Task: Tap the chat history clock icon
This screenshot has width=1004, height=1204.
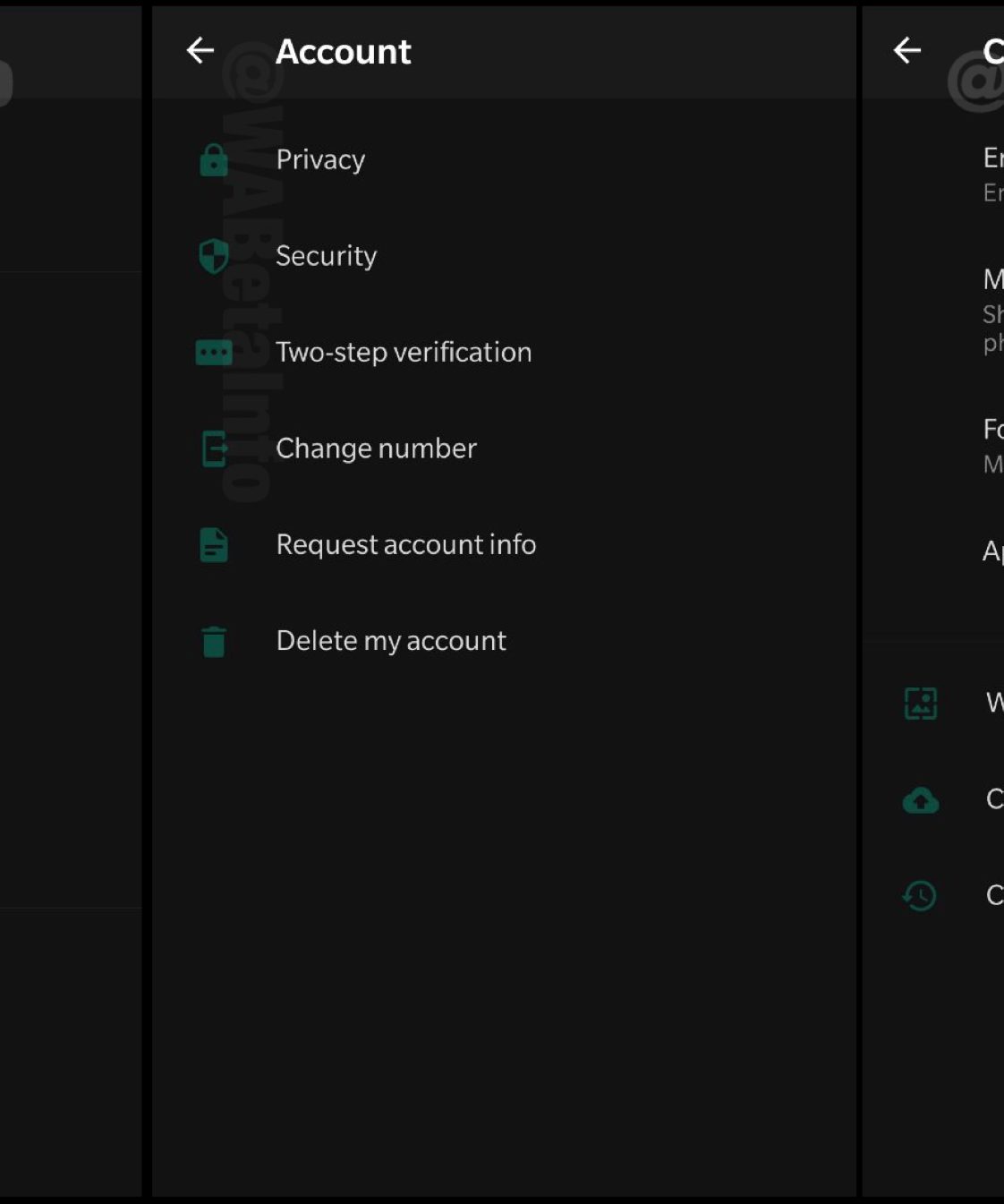Action: click(920, 895)
